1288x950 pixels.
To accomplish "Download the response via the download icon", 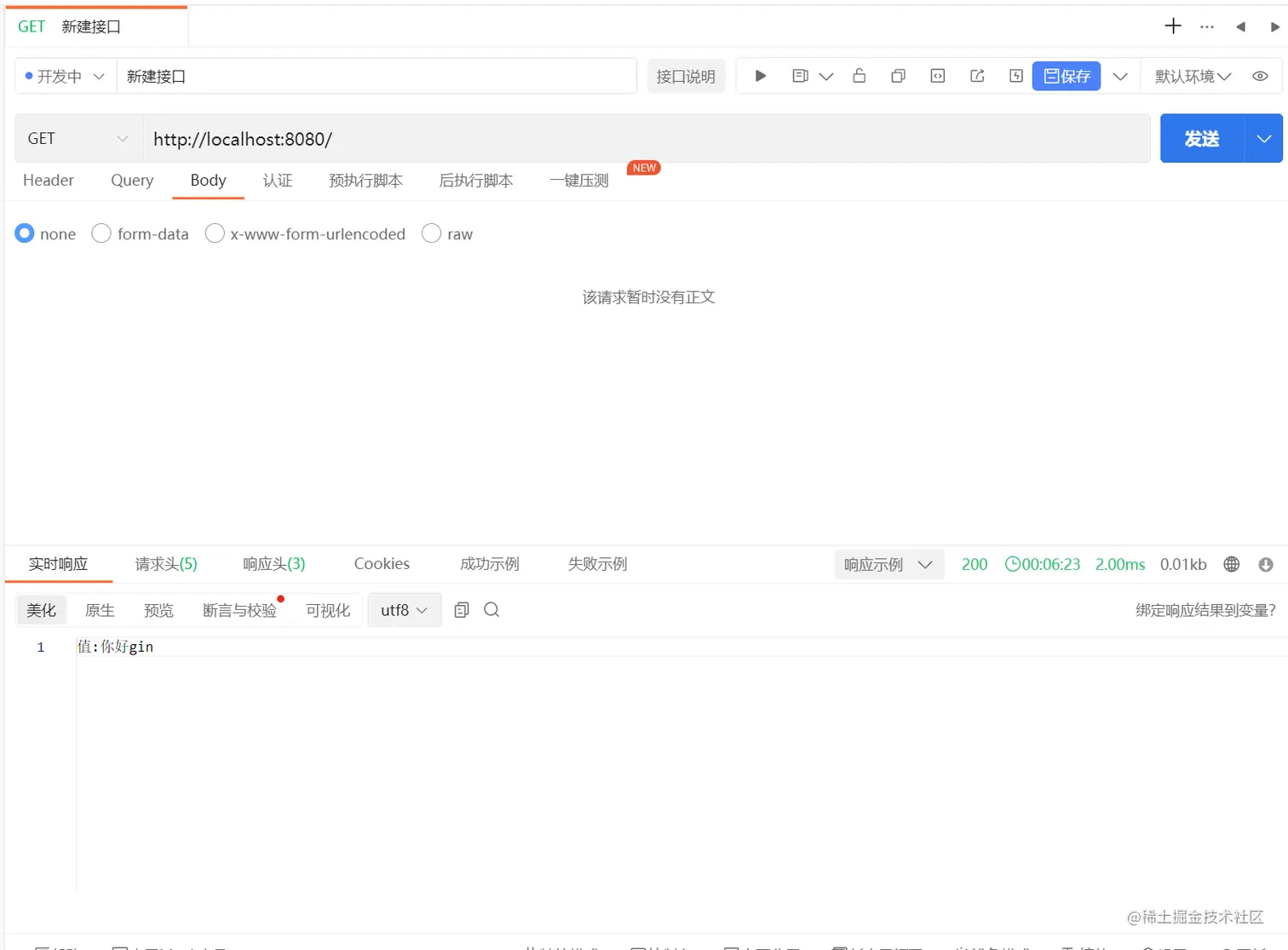I will [1266, 563].
